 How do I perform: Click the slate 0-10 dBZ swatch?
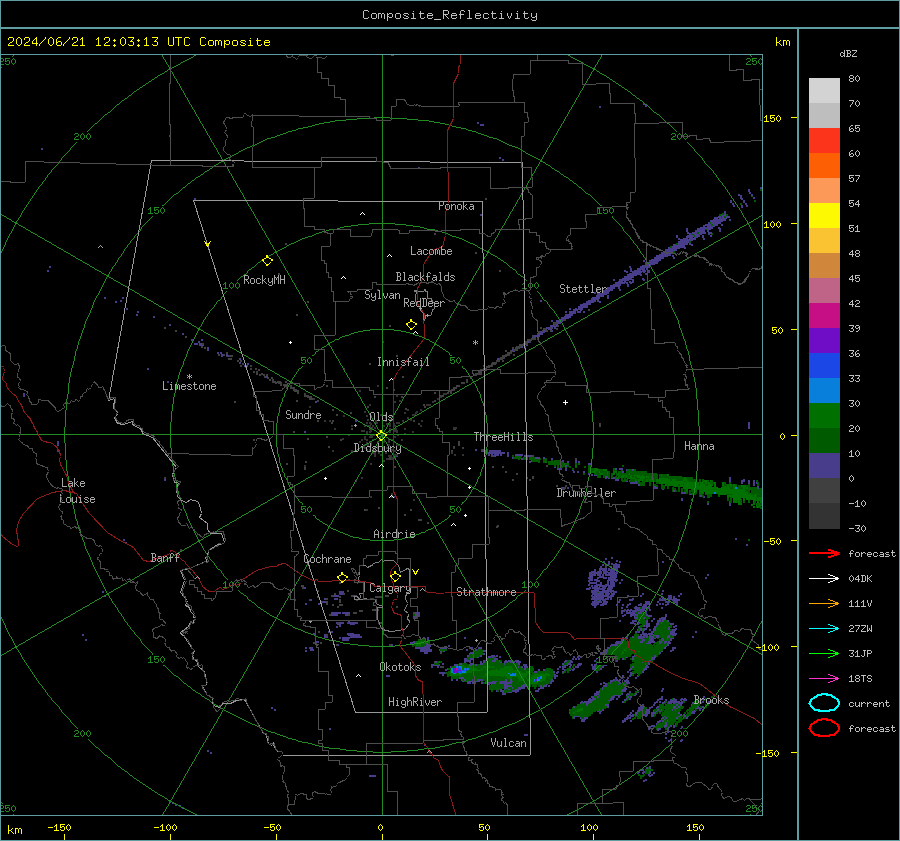point(824,466)
